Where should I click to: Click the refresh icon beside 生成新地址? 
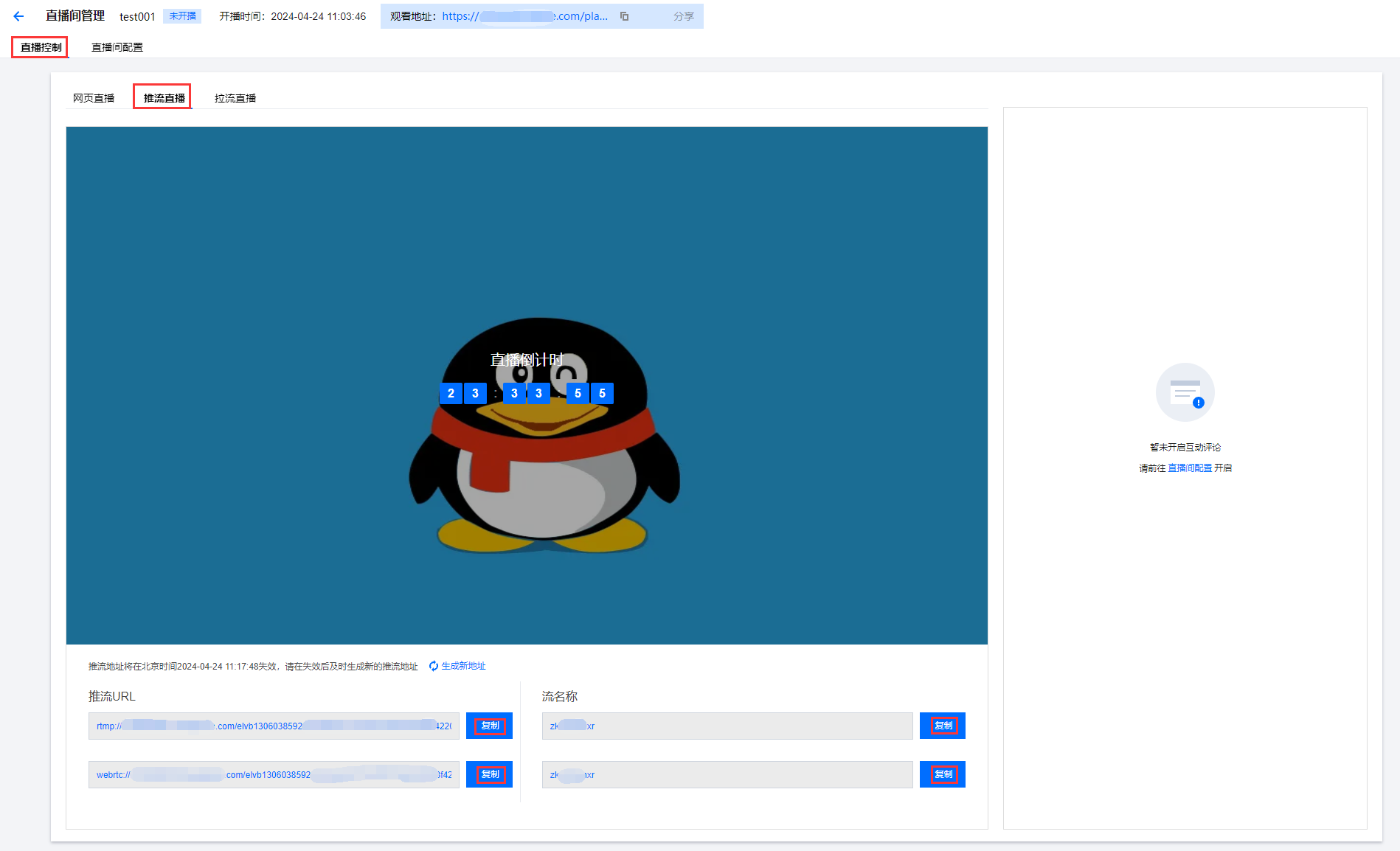(434, 666)
